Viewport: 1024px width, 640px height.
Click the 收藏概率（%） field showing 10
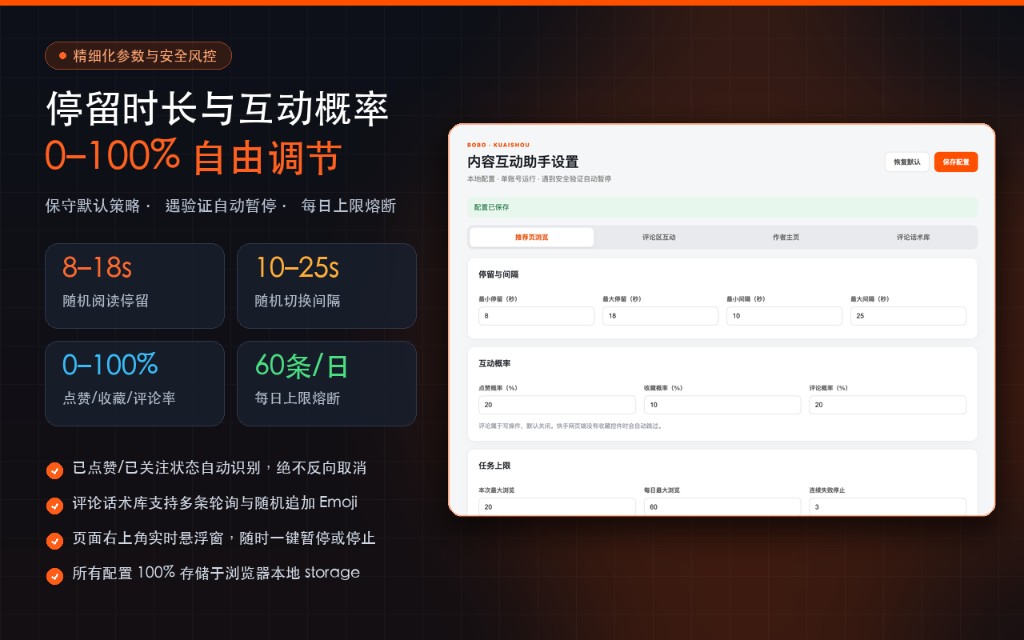pos(722,405)
